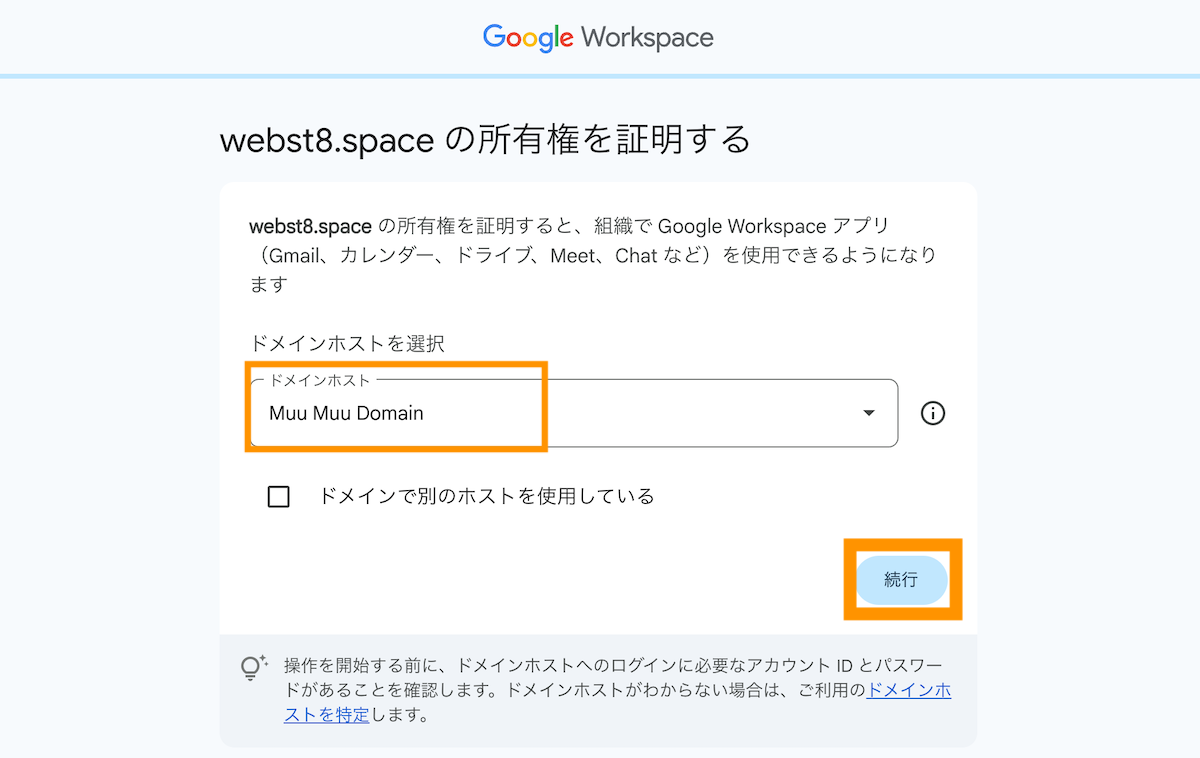Click the description paragraph mentioning Gmail
Viewport: 1200px width, 758px height.
coord(592,255)
